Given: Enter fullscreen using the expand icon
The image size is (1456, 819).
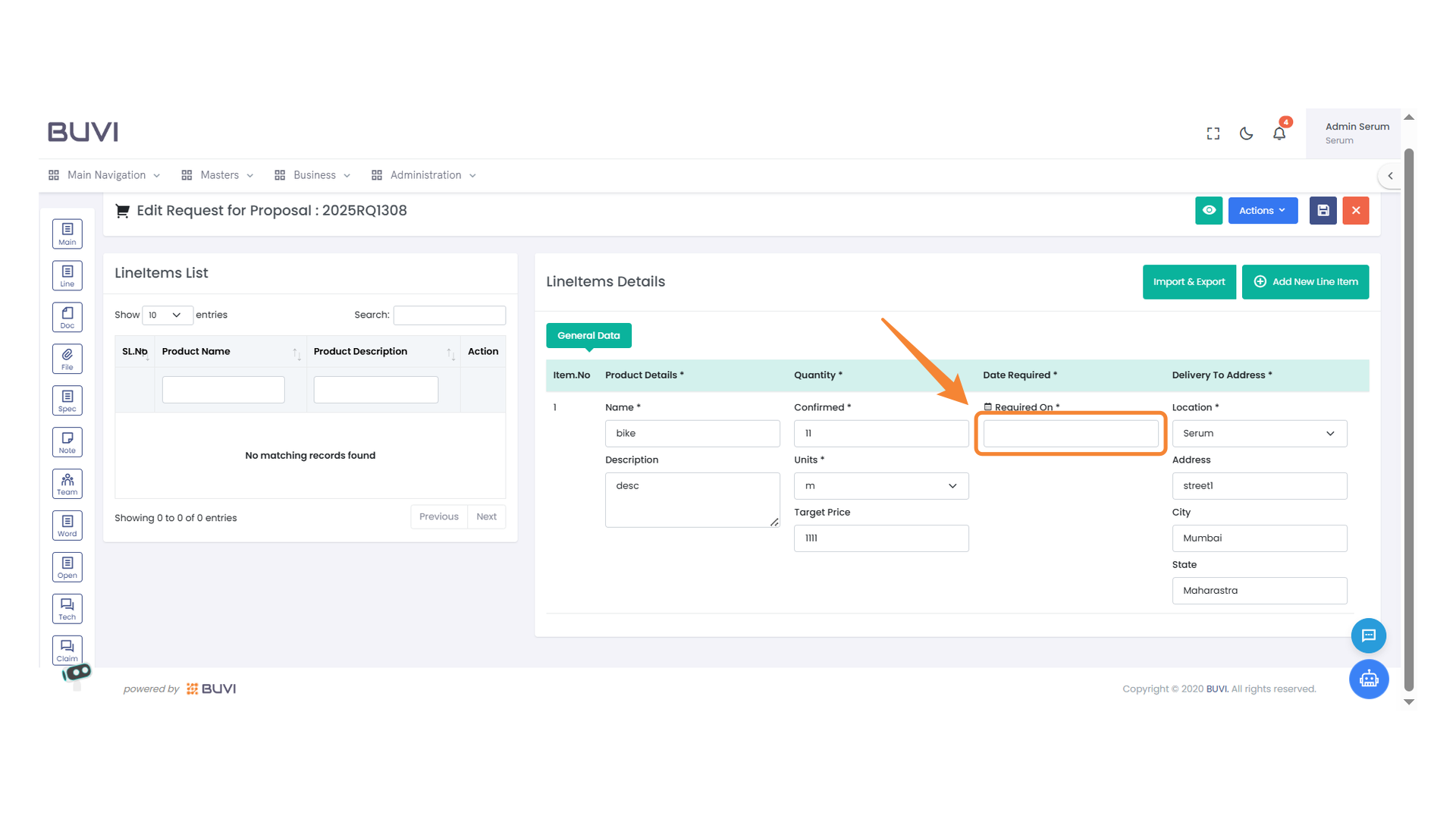Looking at the screenshot, I should click(1213, 133).
